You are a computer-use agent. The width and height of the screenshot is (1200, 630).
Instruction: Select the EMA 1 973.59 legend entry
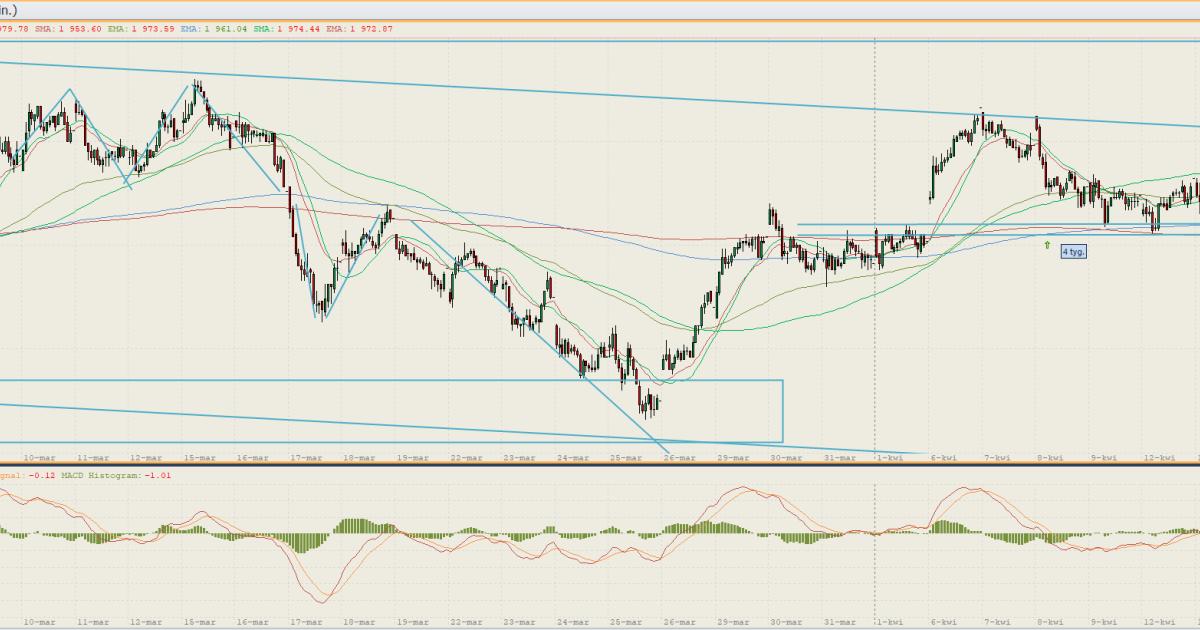pos(149,29)
